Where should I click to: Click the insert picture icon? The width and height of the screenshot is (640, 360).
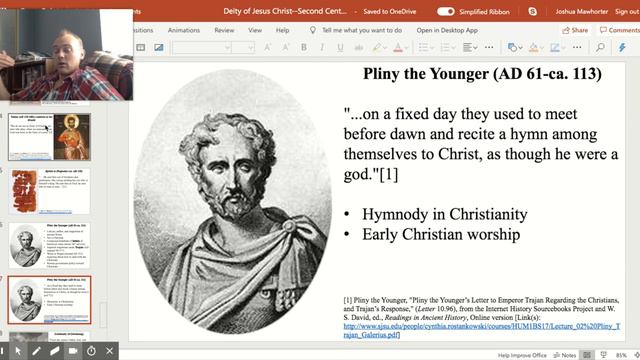point(159,48)
